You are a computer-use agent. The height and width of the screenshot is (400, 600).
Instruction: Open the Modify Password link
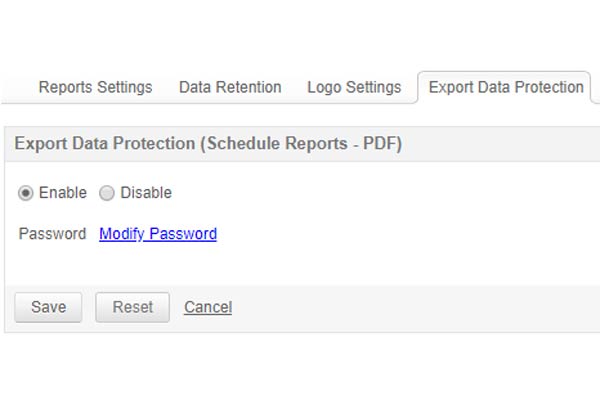pos(158,234)
